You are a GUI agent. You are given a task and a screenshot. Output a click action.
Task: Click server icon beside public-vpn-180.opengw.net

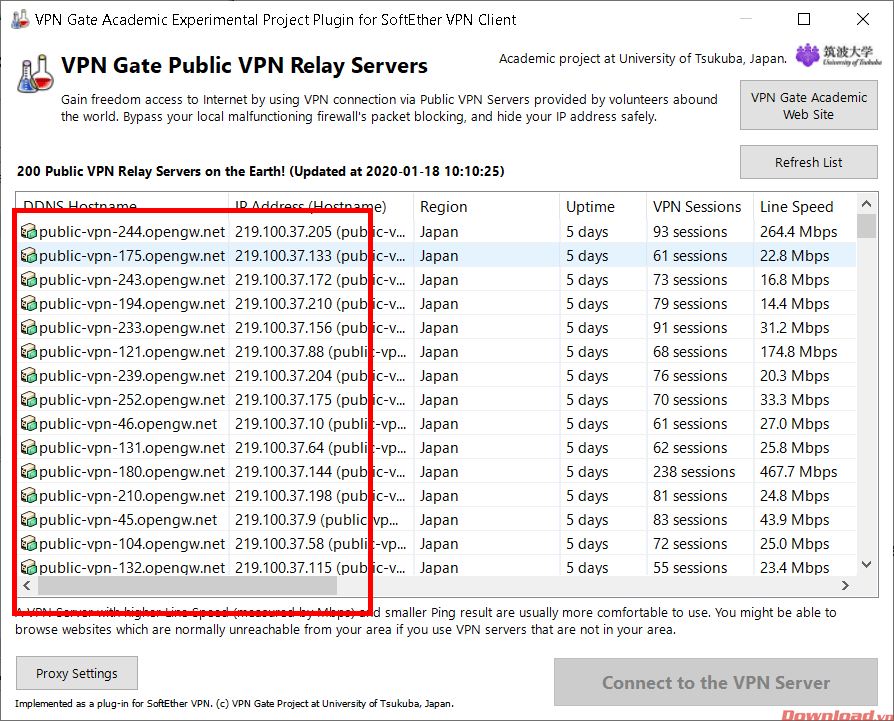click(29, 471)
